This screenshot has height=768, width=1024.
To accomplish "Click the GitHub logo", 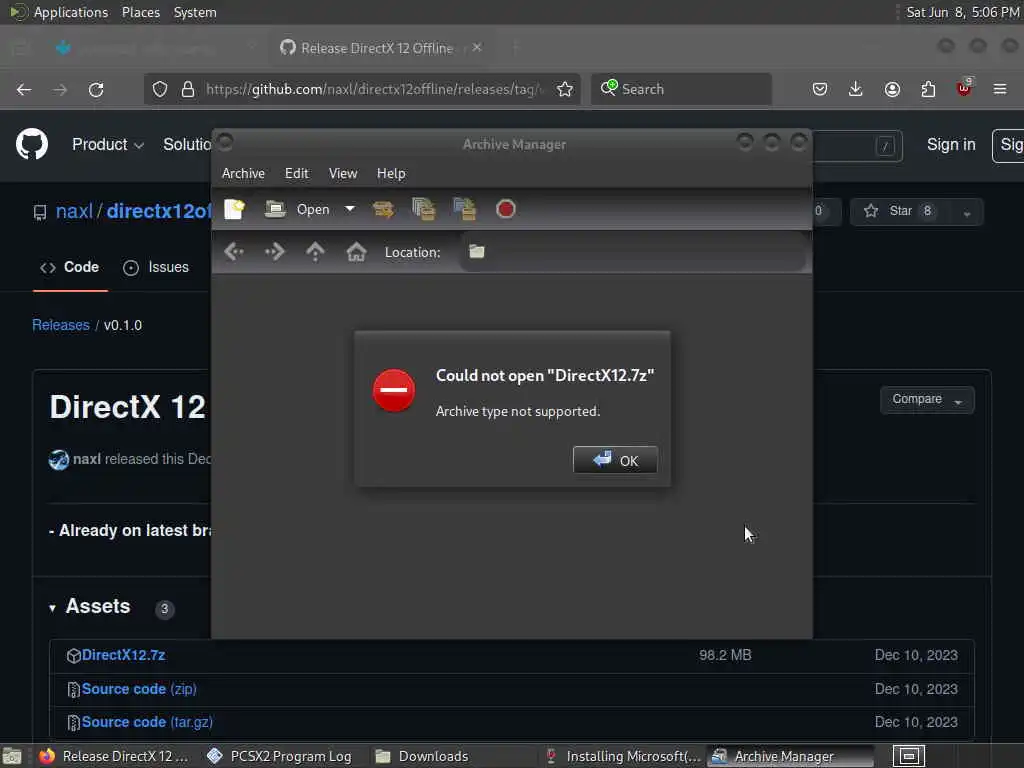I will coord(32,144).
